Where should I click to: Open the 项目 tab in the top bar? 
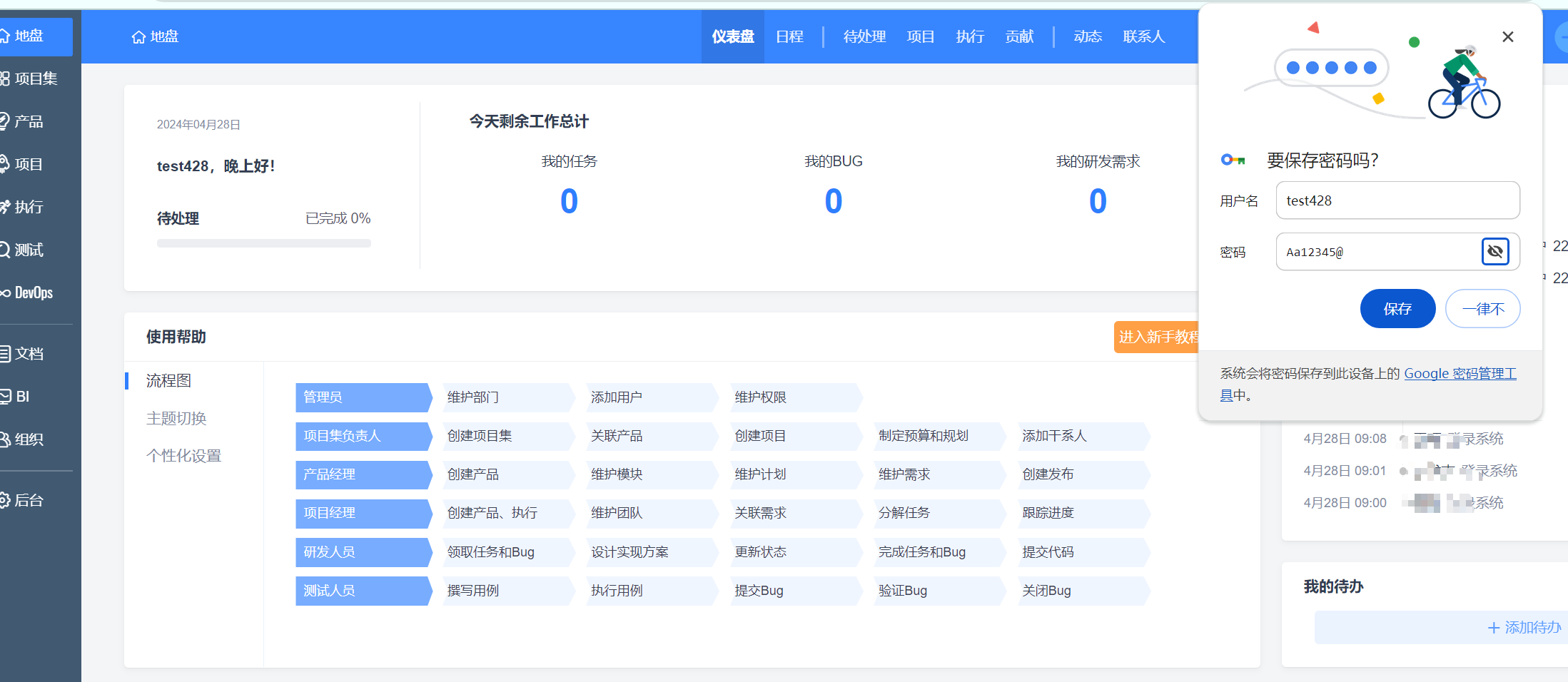point(921,36)
